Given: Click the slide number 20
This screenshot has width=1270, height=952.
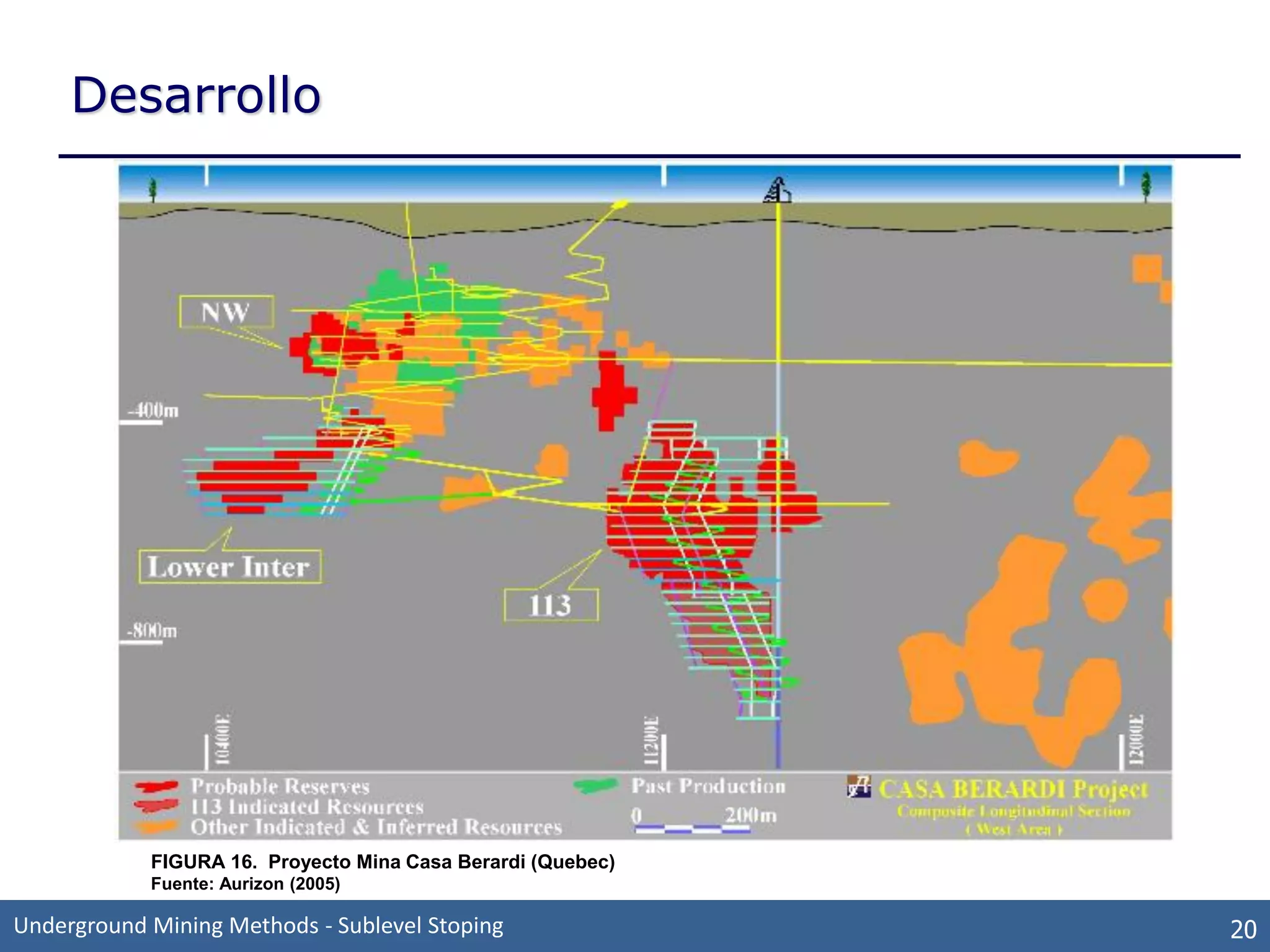Looking at the screenshot, I should point(1243,929).
